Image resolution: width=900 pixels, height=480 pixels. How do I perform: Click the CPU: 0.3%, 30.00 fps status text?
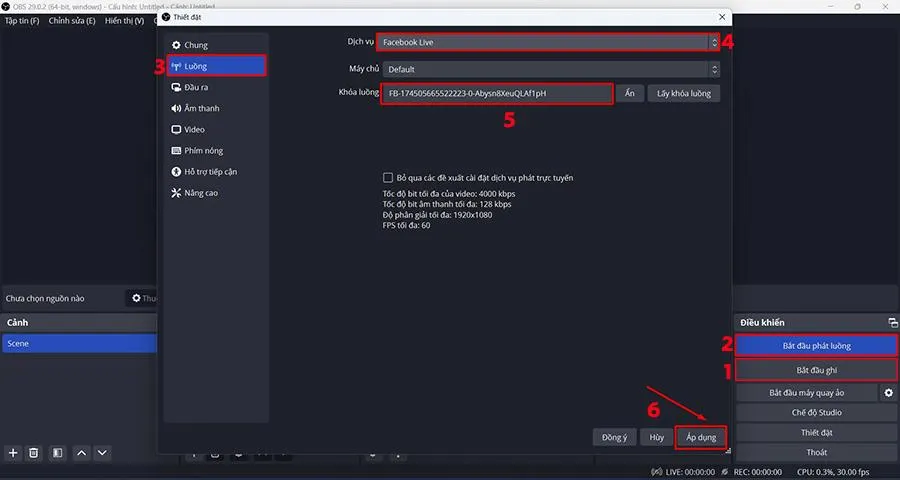tap(831, 472)
